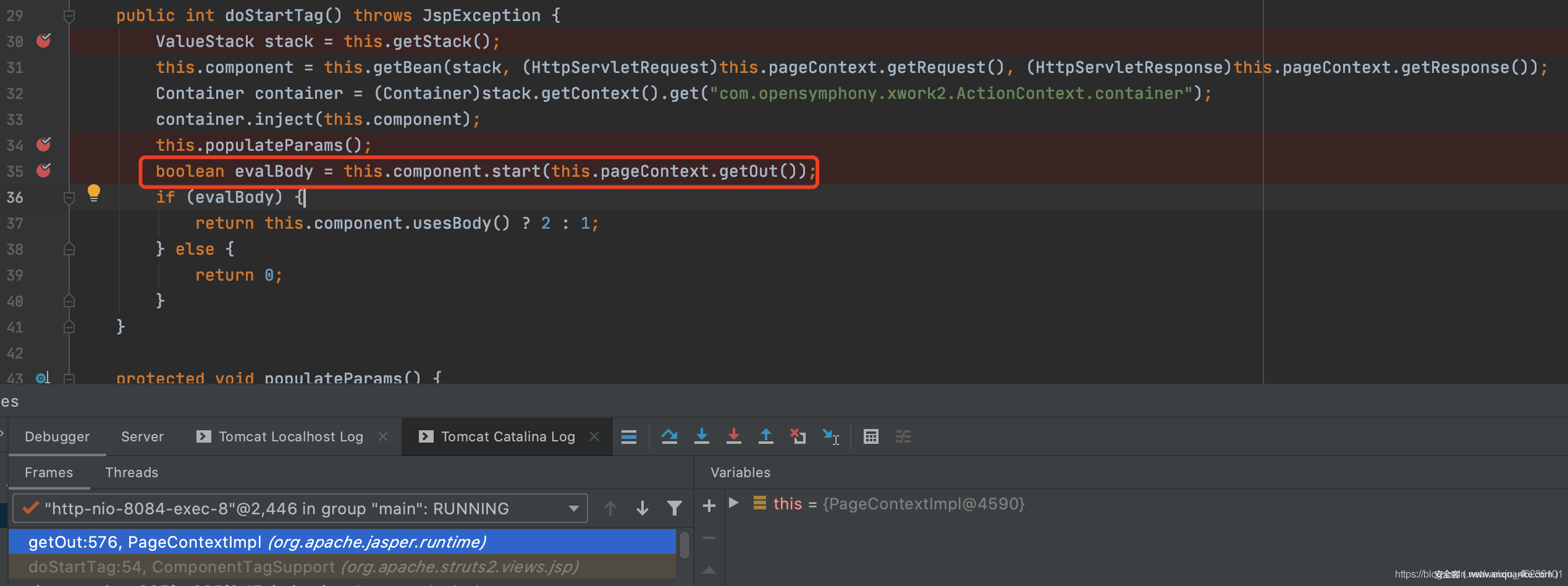Click the yellow lightbulb intention icon on line 36

(x=94, y=193)
